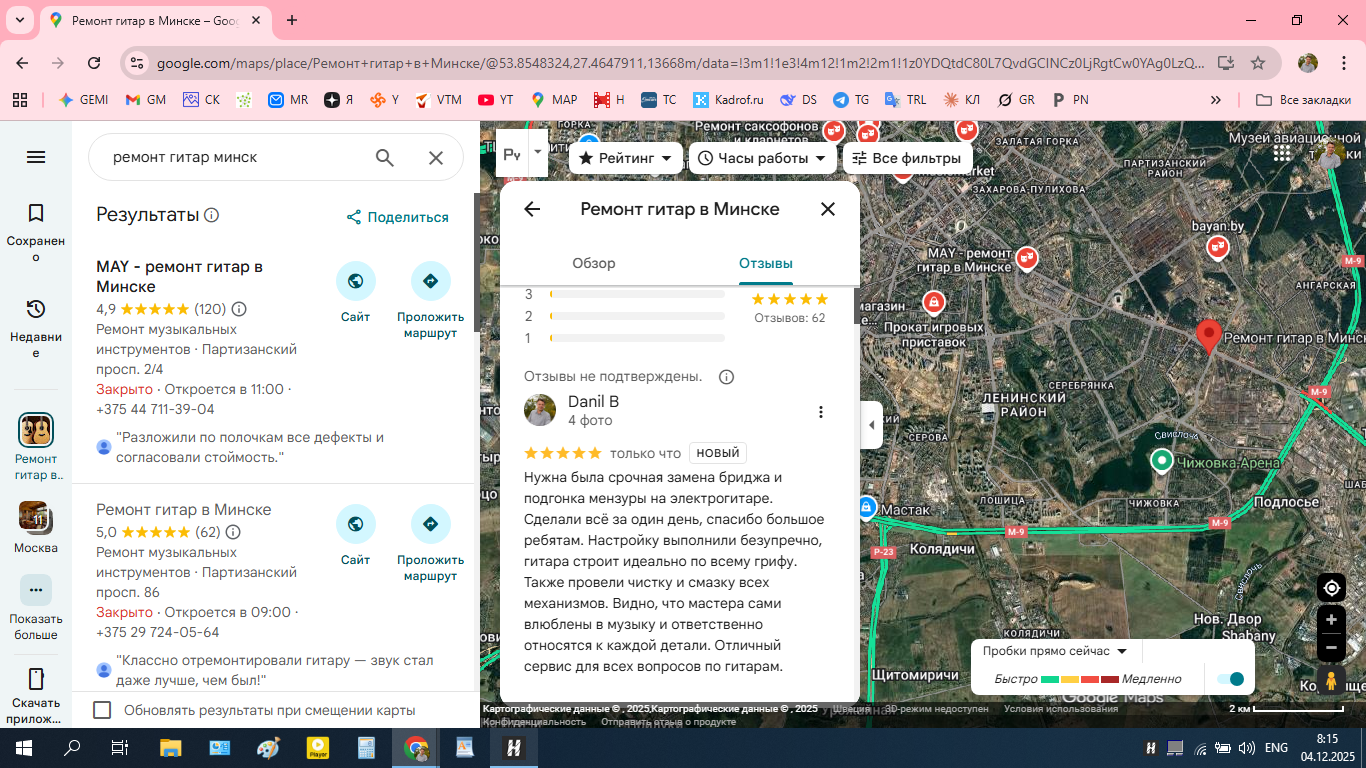This screenshot has width=1366, height=768.
Task: Open the Google Maps hamburger menu
Action: pyautogui.click(x=36, y=157)
